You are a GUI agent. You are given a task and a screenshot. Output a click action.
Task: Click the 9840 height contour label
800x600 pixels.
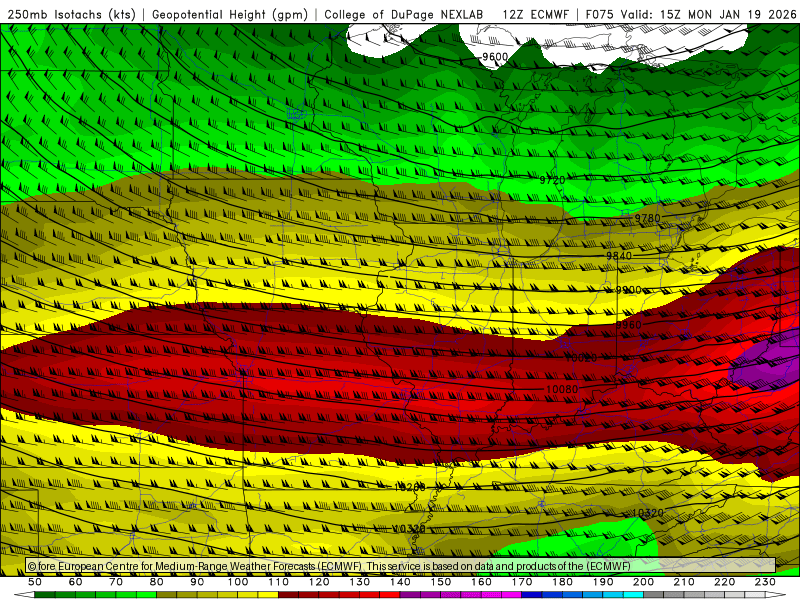pyautogui.click(x=619, y=255)
